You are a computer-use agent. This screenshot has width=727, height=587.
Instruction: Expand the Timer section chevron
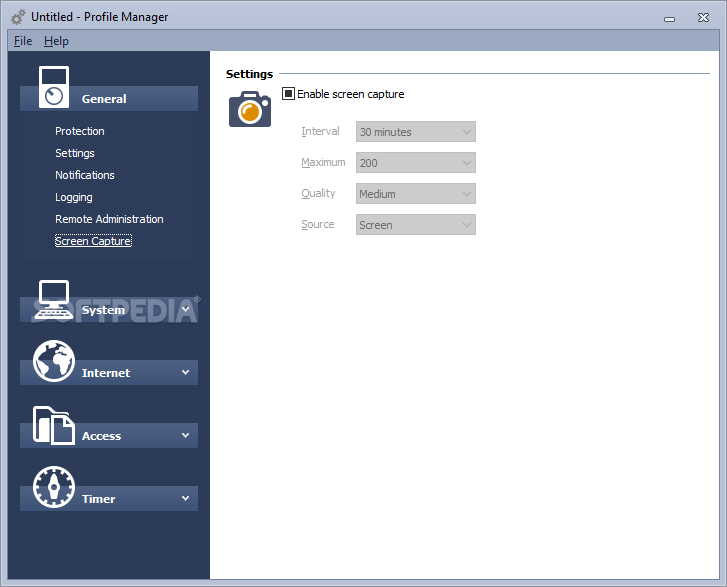point(185,498)
